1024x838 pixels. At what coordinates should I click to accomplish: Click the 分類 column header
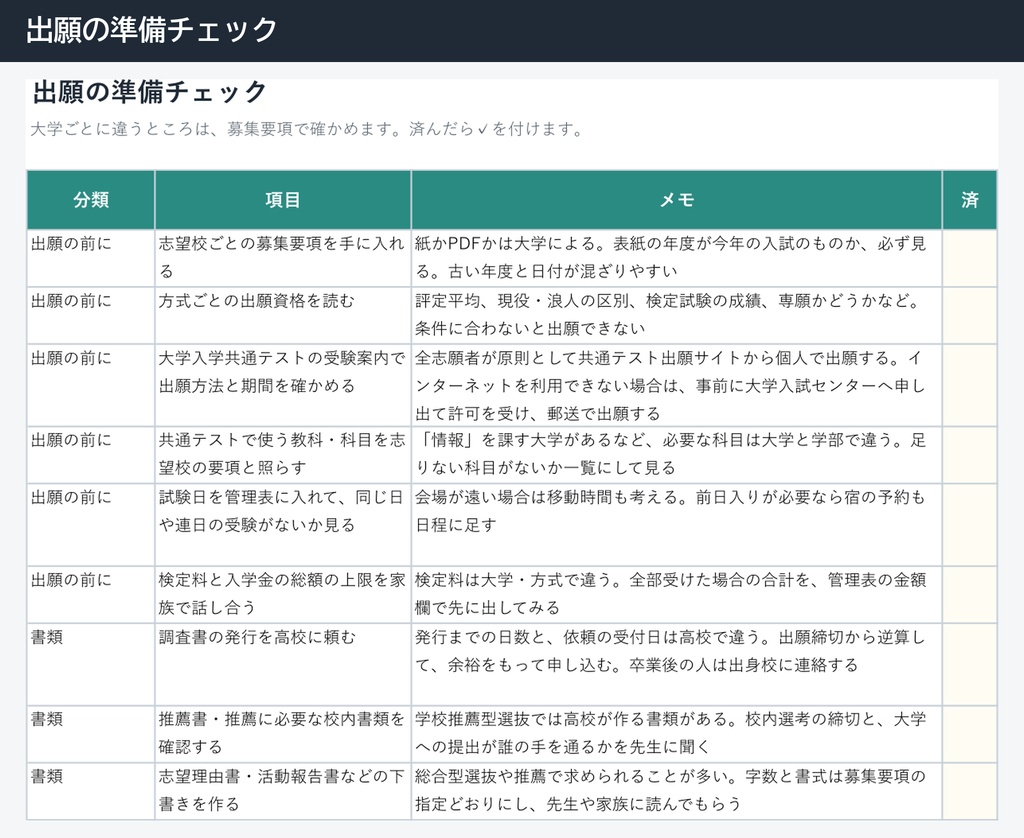(x=91, y=200)
